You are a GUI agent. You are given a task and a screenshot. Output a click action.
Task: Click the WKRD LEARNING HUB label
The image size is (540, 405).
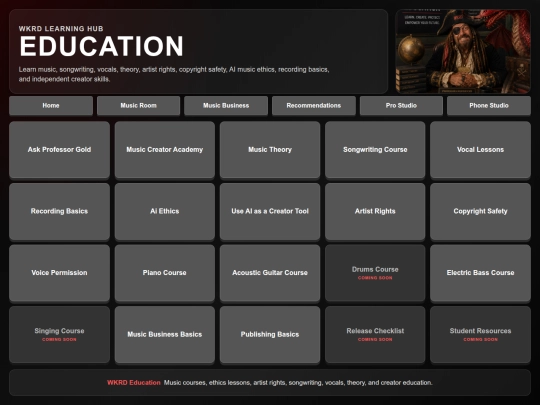tap(61, 29)
